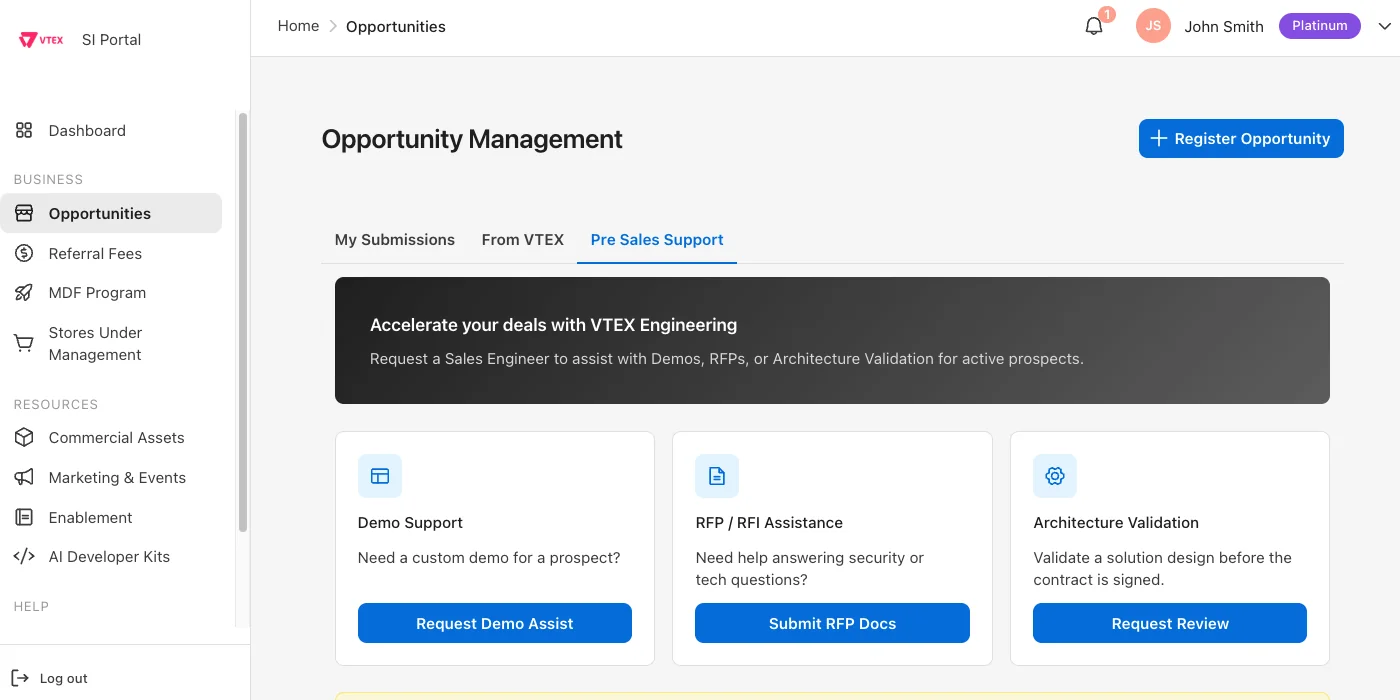The image size is (1400, 700).
Task: Click the RFP / RFI document icon
Action: point(717,476)
